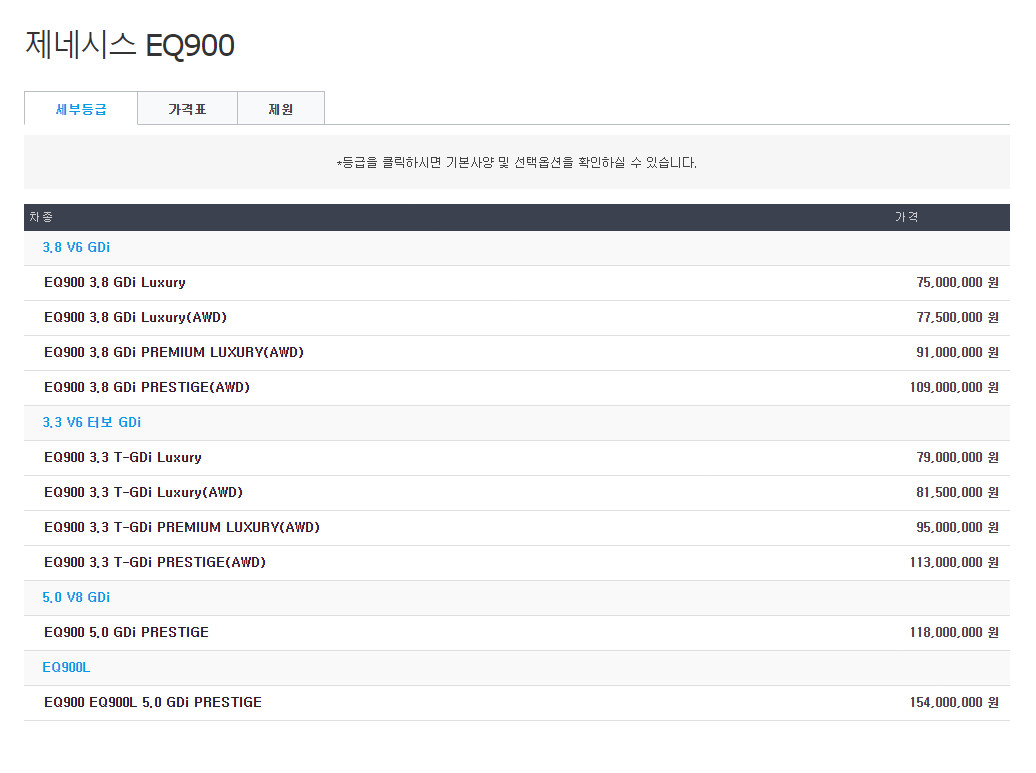Open EQ900 3.3 T-GDi PRESTIGE(AWD) trim
This screenshot has width=1036, height=773.
pos(155,562)
